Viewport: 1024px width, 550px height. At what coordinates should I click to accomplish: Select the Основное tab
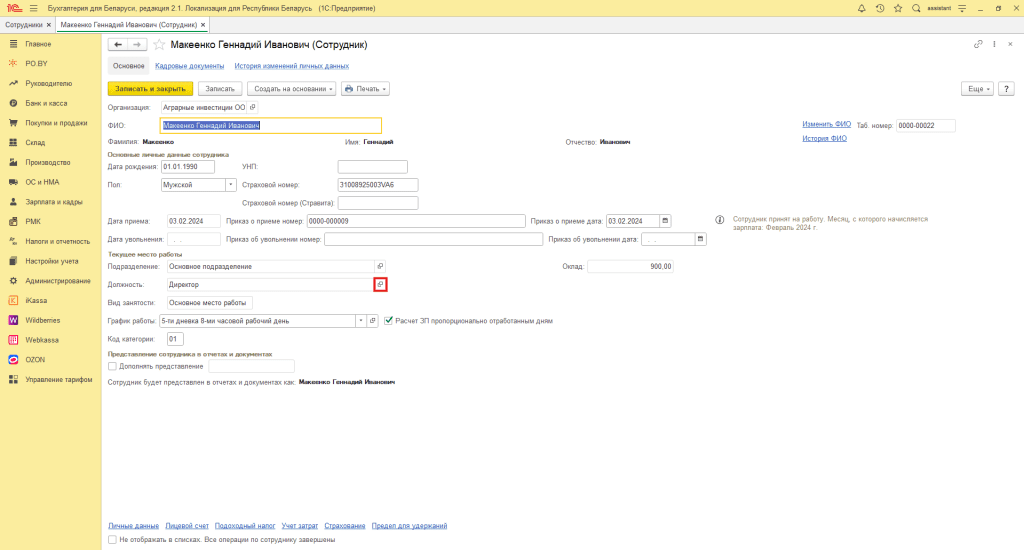coord(129,66)
